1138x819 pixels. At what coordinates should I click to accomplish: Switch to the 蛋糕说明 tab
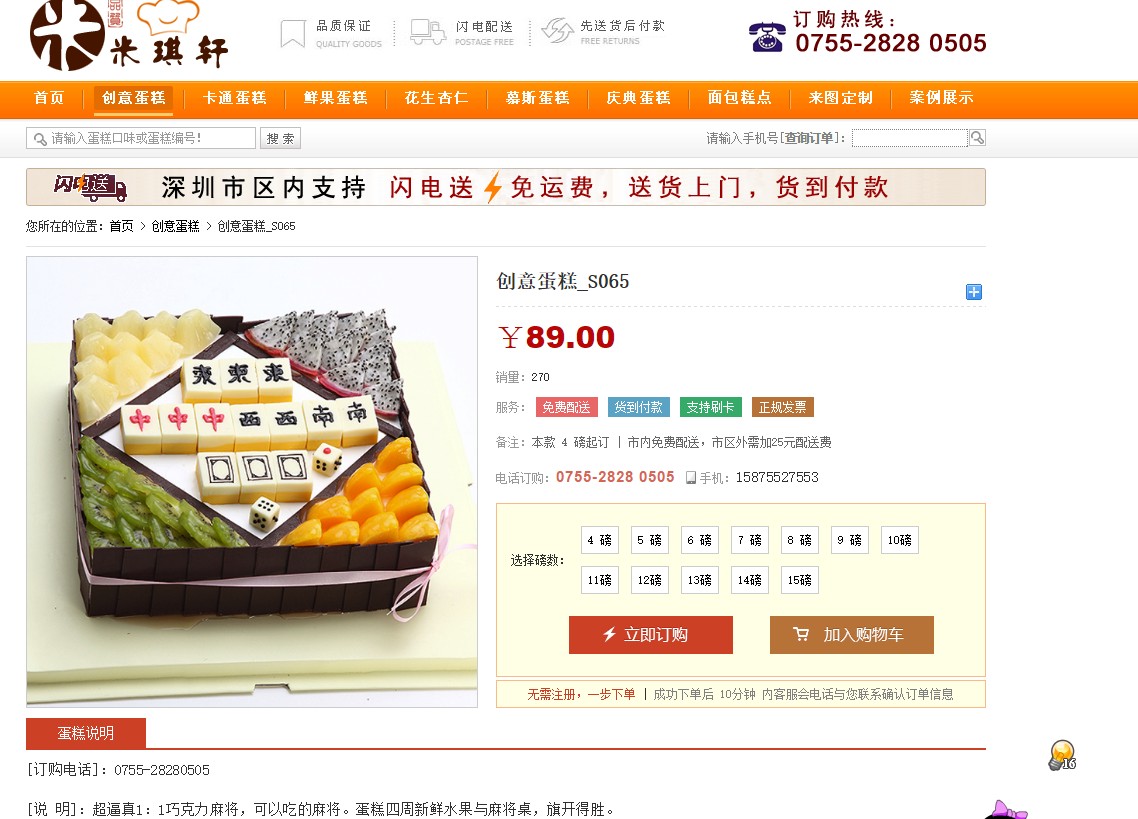click(x=86, y=733)
